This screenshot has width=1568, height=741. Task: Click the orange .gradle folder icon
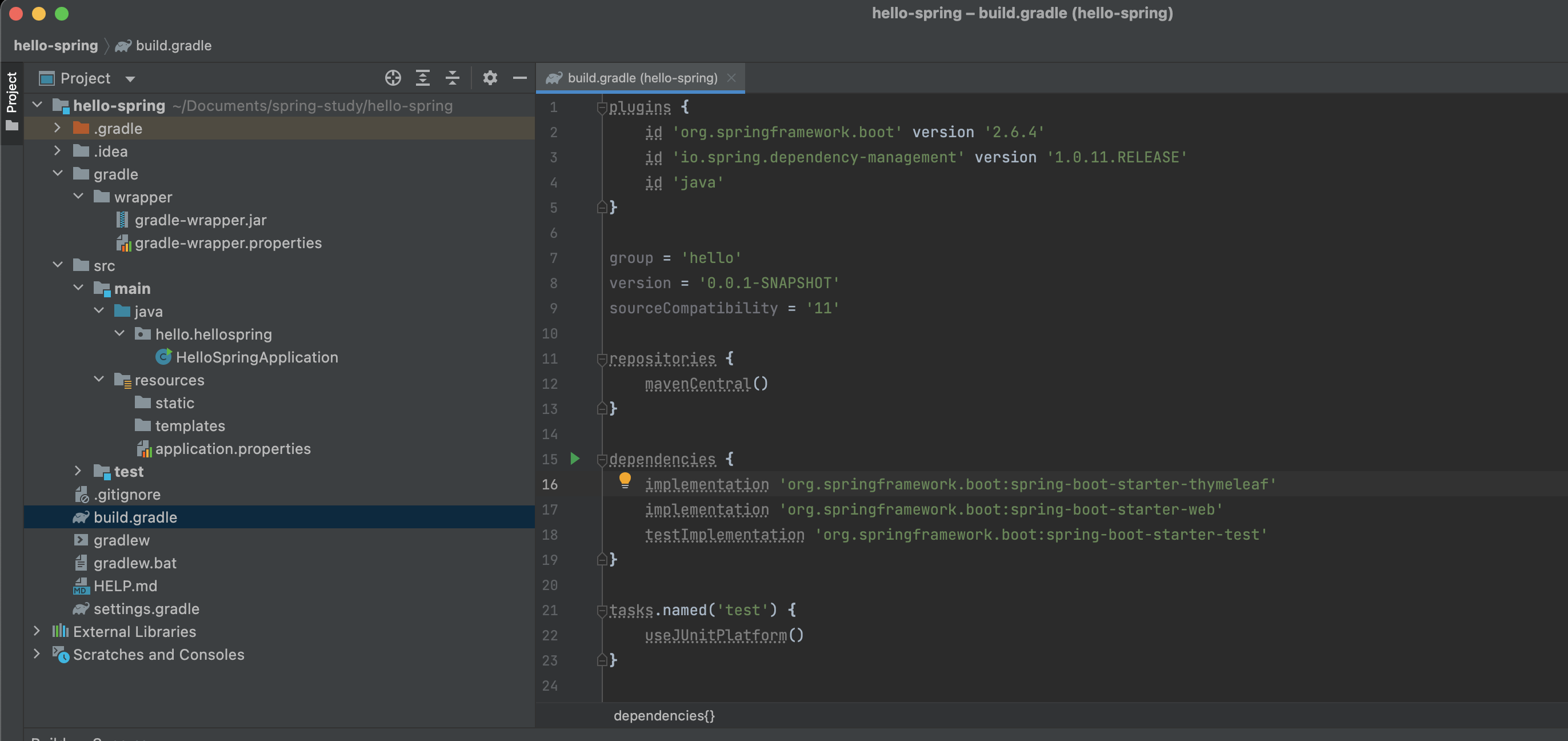click(81, 128)
